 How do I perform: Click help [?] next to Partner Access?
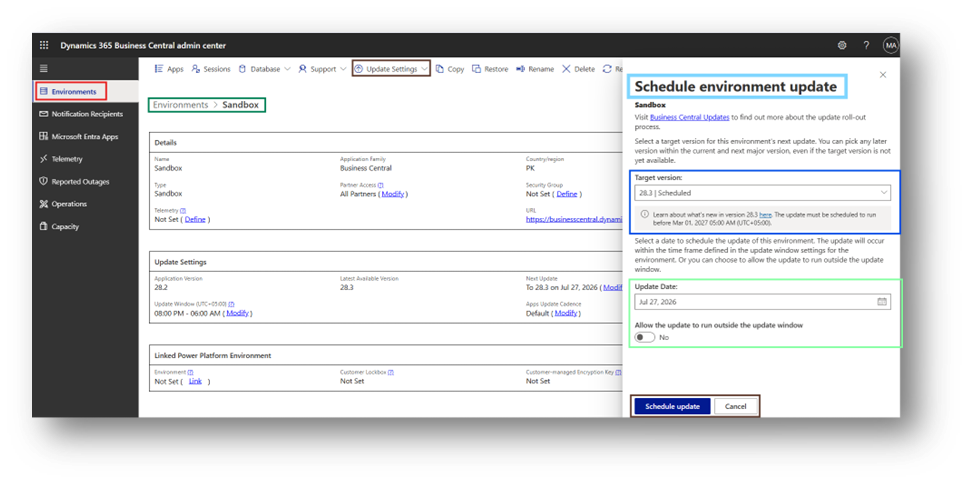(380, 185)
